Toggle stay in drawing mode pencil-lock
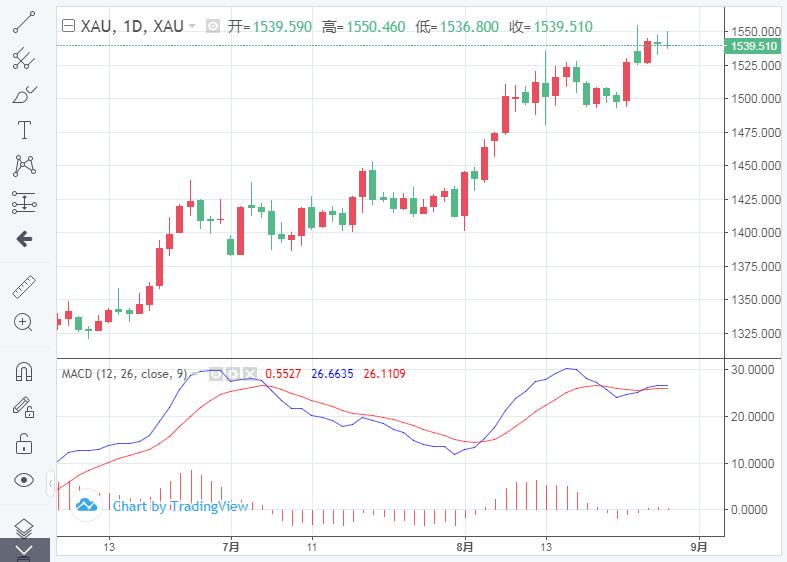 (24, 407)
